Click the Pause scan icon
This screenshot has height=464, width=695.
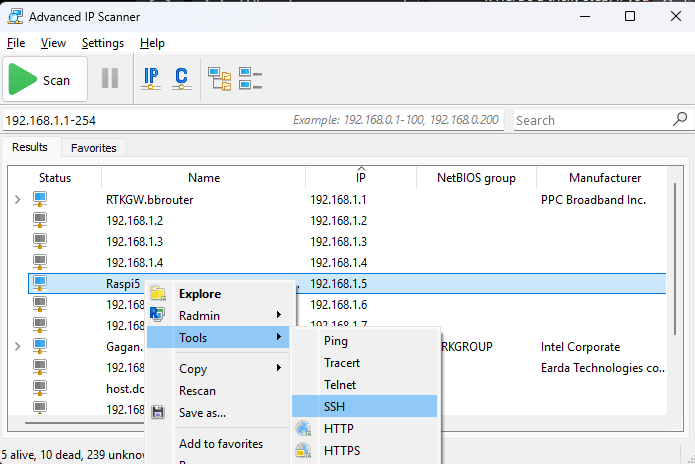(110, 78)
